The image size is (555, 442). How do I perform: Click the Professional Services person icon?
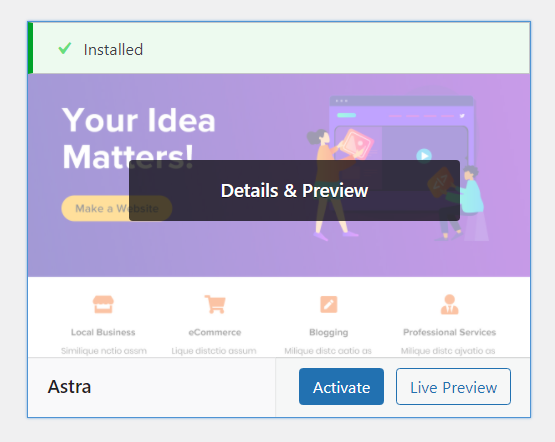450,304
